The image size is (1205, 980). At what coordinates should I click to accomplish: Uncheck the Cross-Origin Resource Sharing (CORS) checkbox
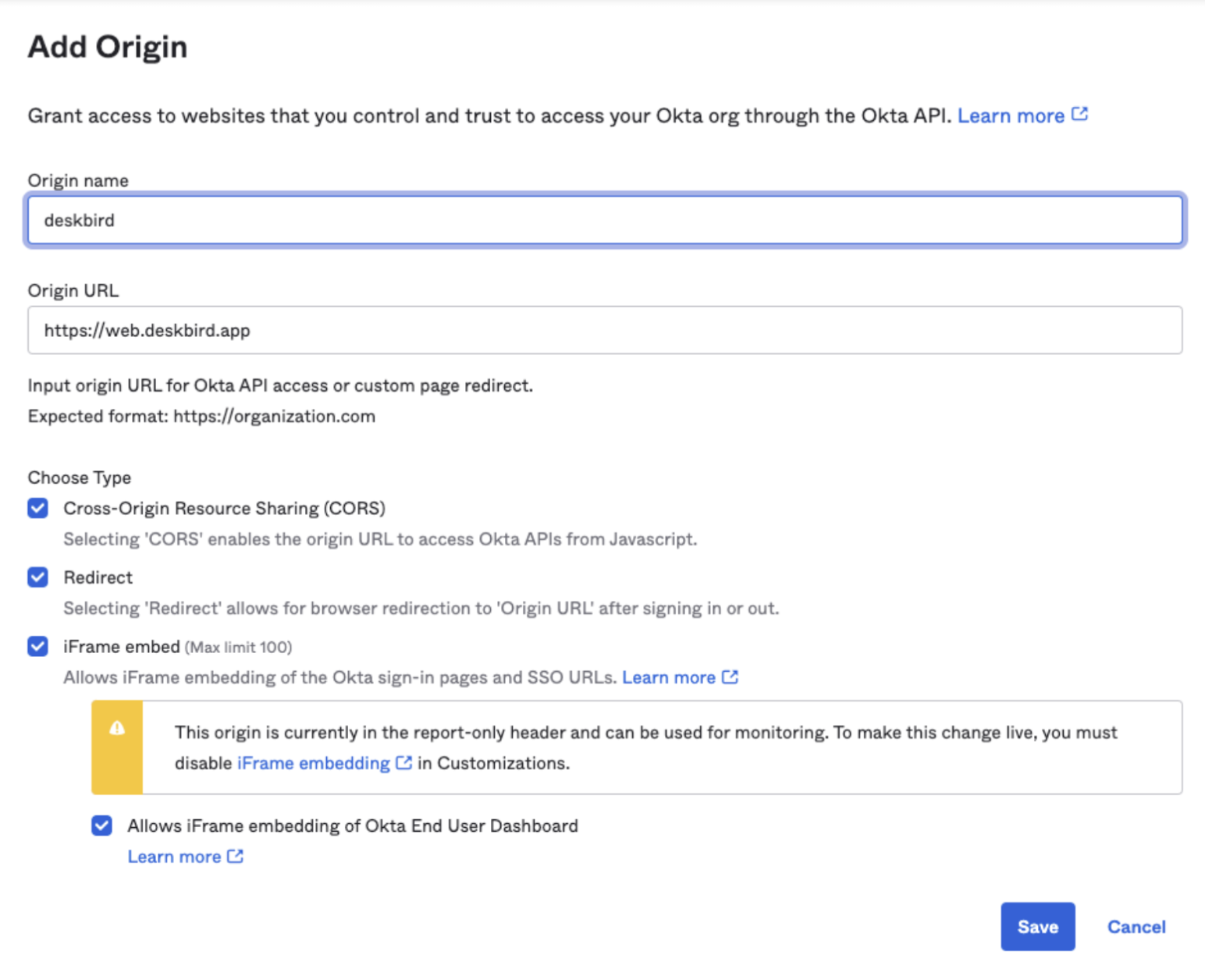[37, 508]
